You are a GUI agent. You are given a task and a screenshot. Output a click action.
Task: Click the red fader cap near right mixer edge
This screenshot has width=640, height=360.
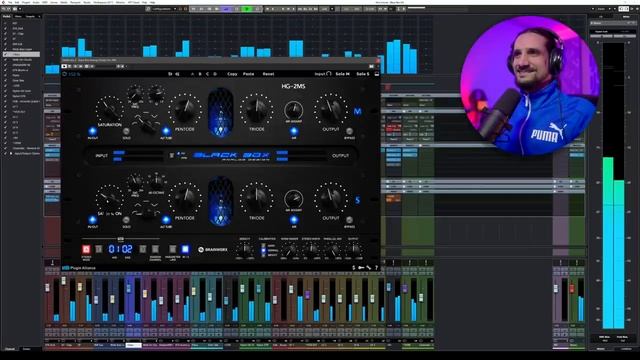click(572, 289)
